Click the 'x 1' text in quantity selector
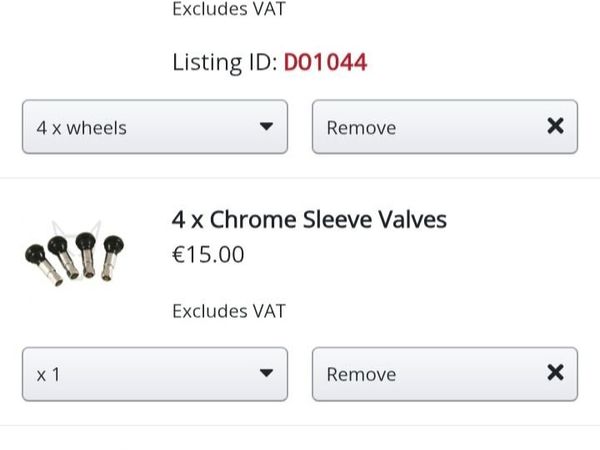Viewport: 600px width, 450px height. coord(48,375)
